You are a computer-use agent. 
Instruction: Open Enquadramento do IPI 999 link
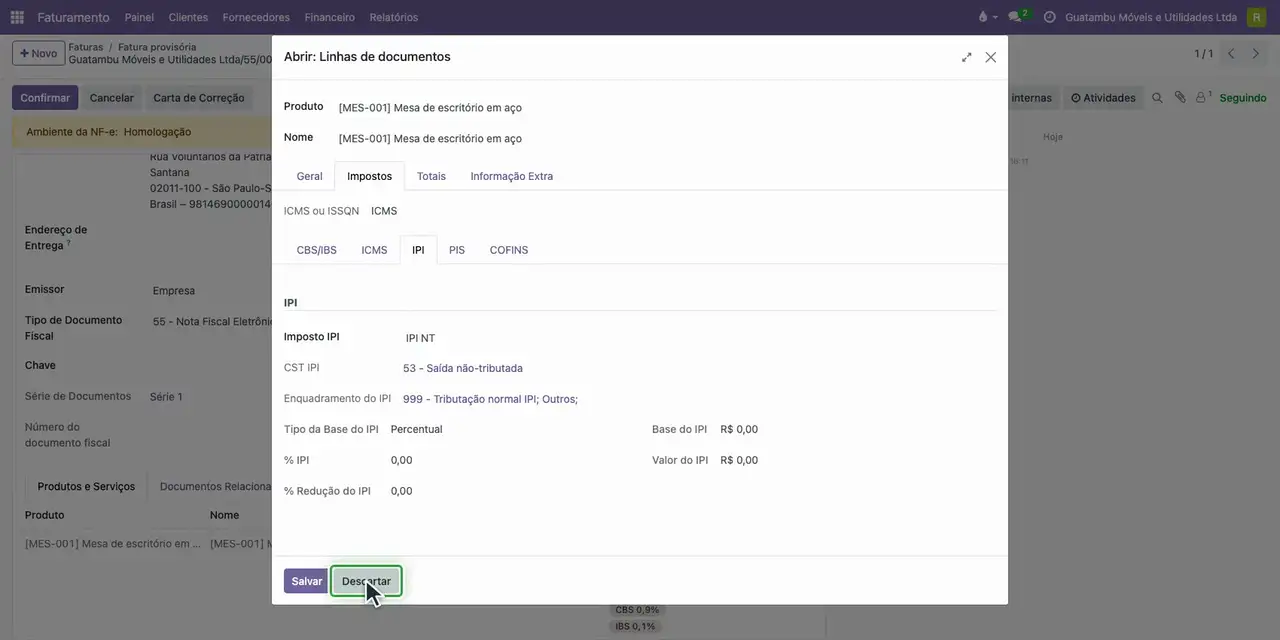490,399
